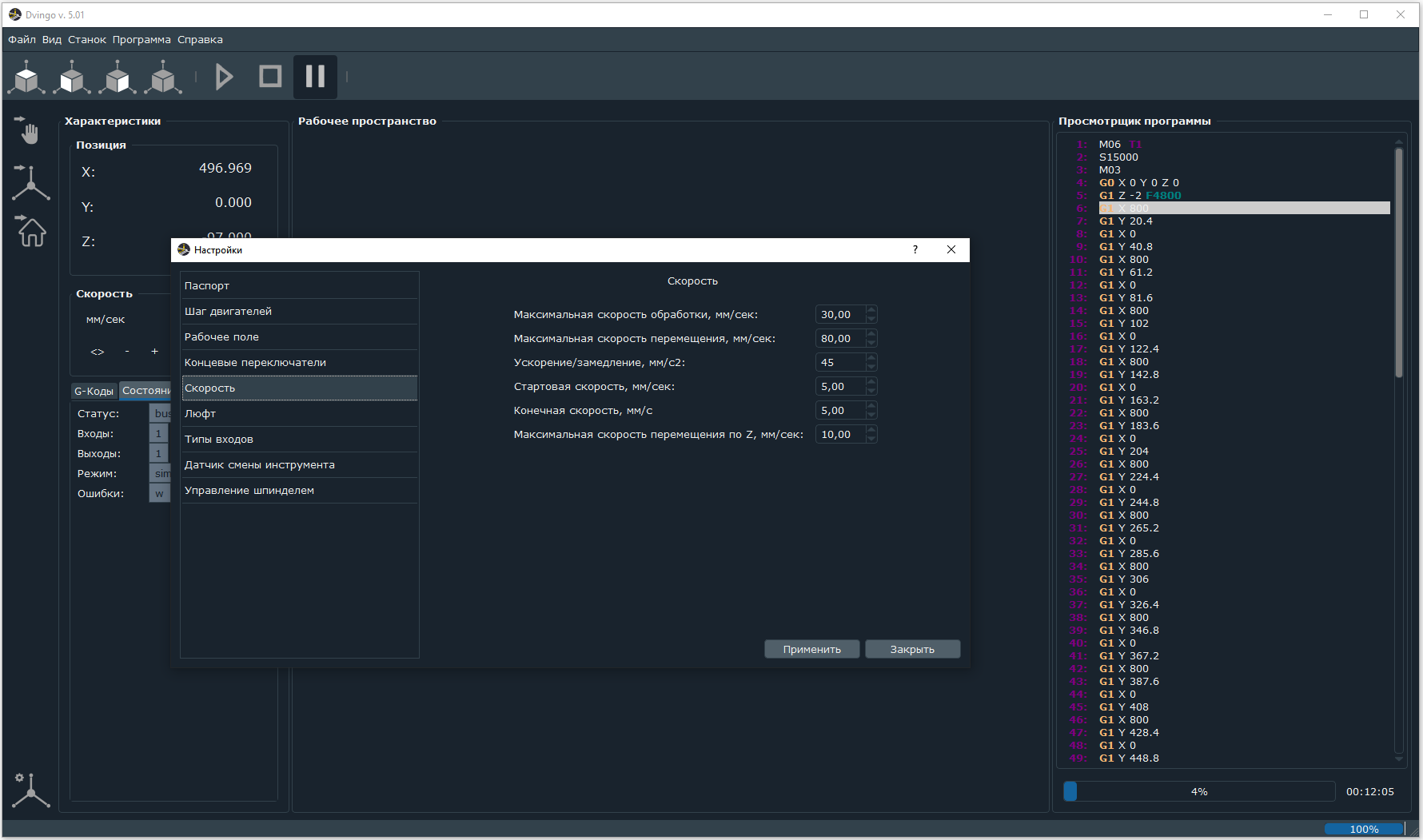Pause program execution
Image resolution: width=1423 pixels, height=840 pixels.
point(315,77)
